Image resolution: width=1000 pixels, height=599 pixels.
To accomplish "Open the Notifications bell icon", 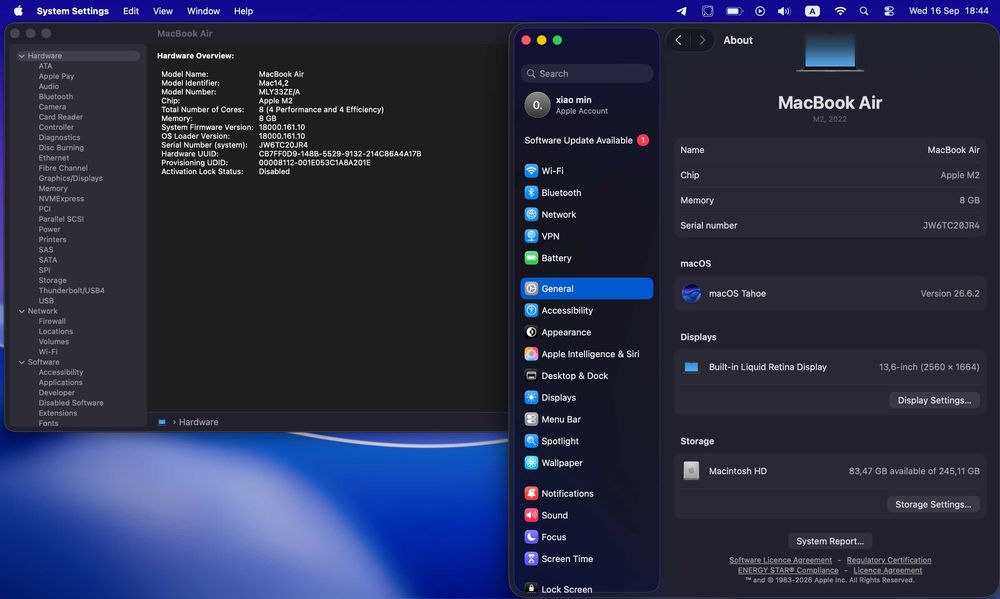I will [x=531, y=493].
